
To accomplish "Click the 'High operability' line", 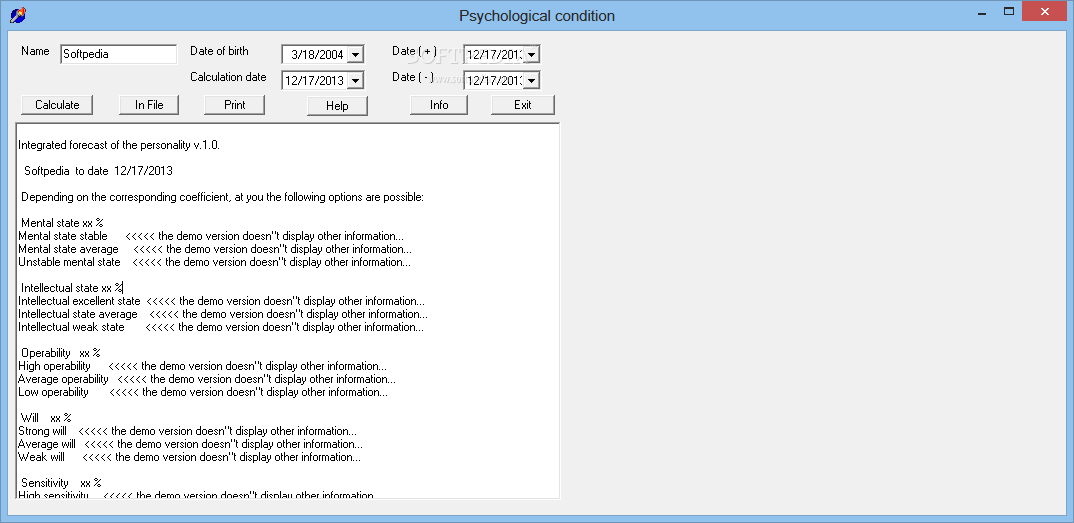I will coord(203,366).
